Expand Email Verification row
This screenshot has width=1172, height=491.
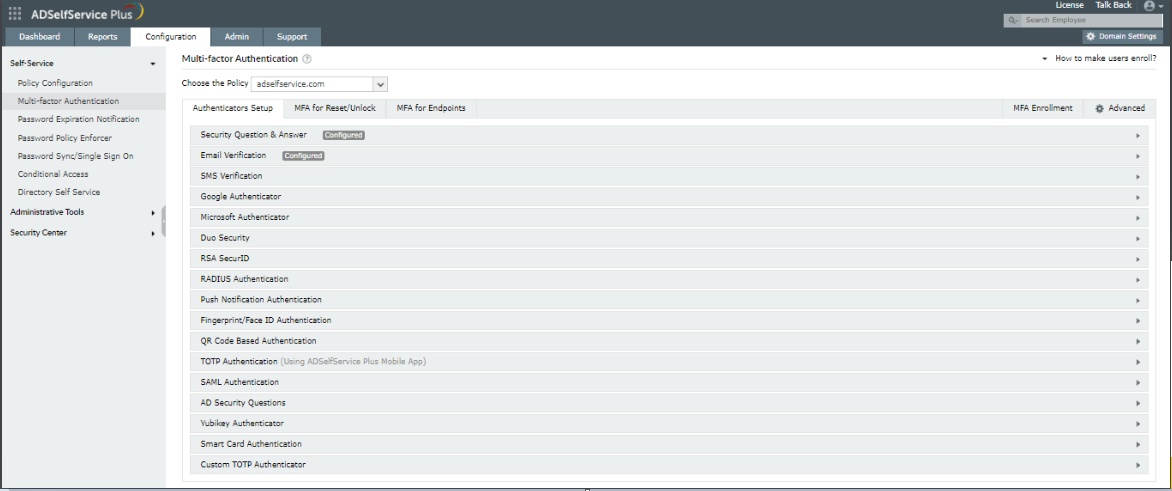click(670, 155)
